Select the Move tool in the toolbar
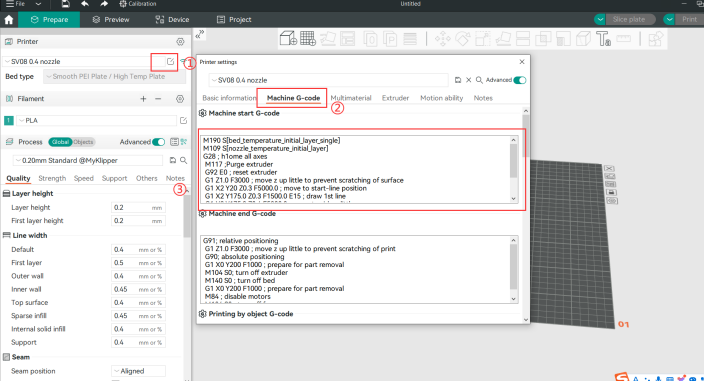Viewport: 704px width, 381px height. pos(443,39)
